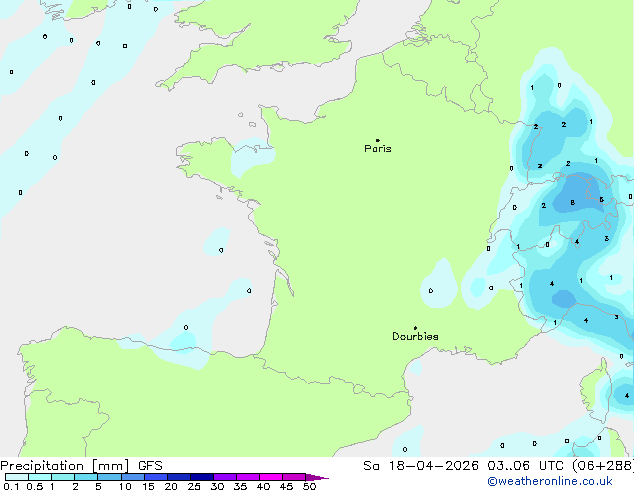This screenshot has width=634, height=490.
Task: Click the over-50 mm legend arrow tip
Action: click(x=317, y=477)
